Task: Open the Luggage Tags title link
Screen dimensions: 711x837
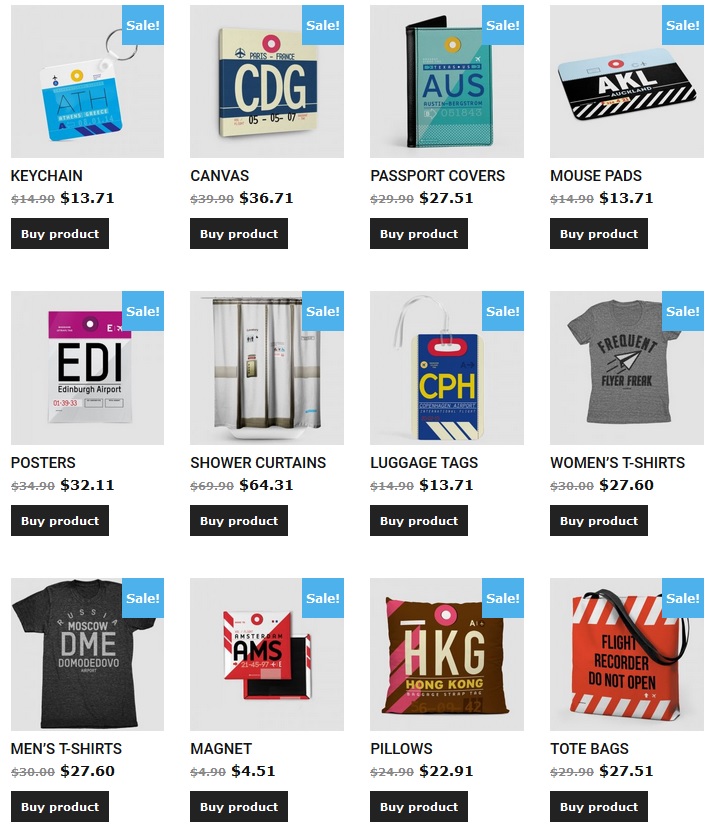Action: click(x=424, y=462)
